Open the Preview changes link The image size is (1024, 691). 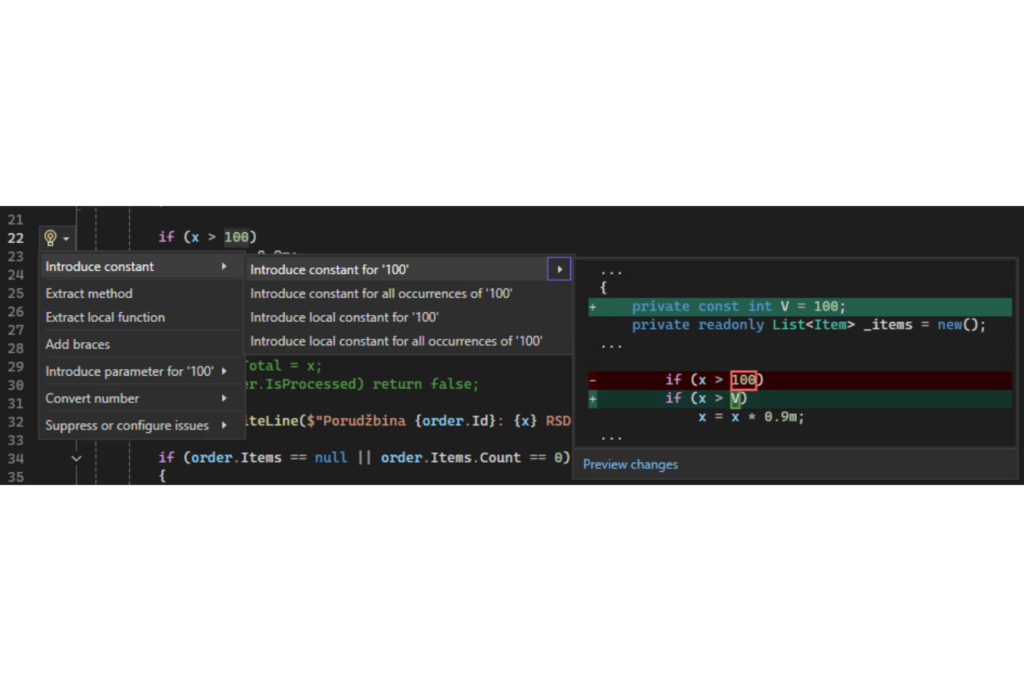[630, 464]
